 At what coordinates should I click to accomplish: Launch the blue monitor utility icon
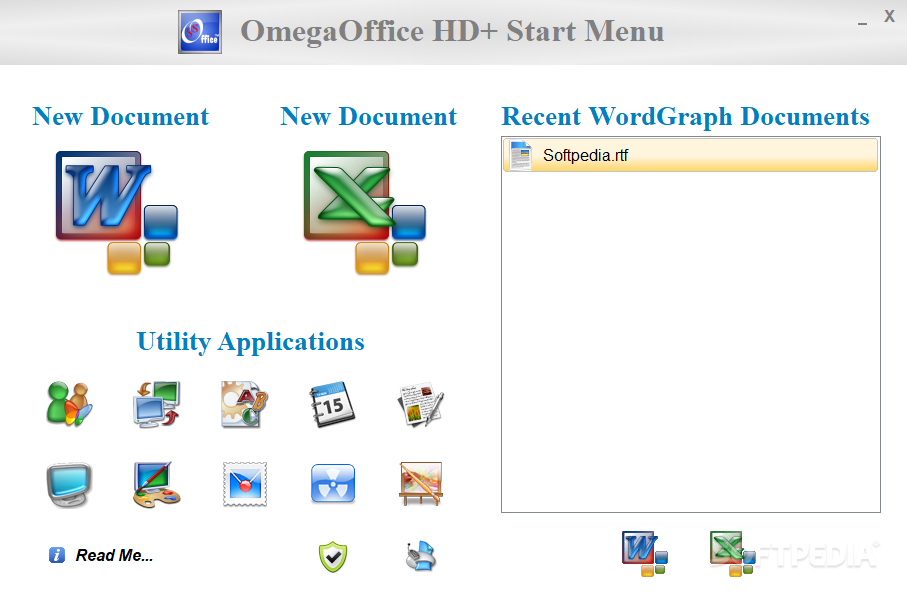[69, 484]
